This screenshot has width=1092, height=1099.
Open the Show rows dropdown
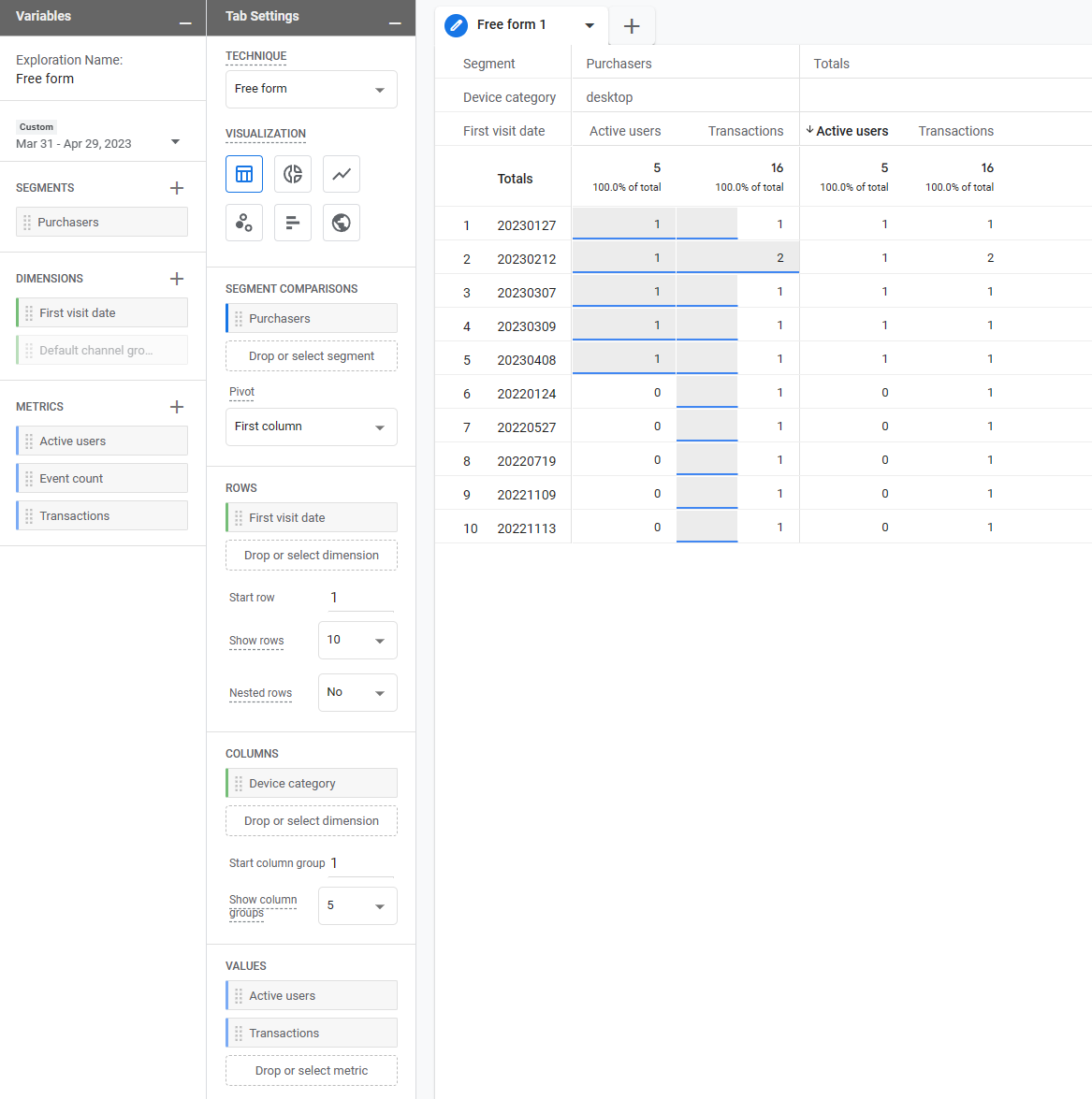(357, 640)
